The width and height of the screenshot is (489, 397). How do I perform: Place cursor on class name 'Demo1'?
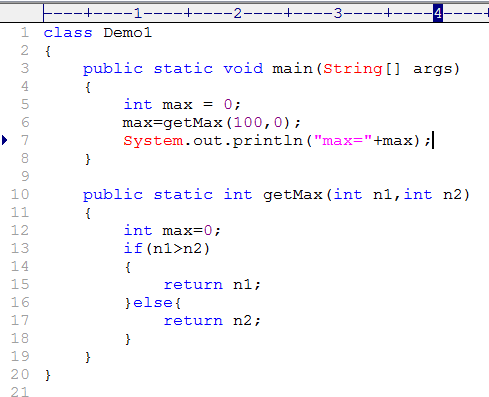pos(127,33)
